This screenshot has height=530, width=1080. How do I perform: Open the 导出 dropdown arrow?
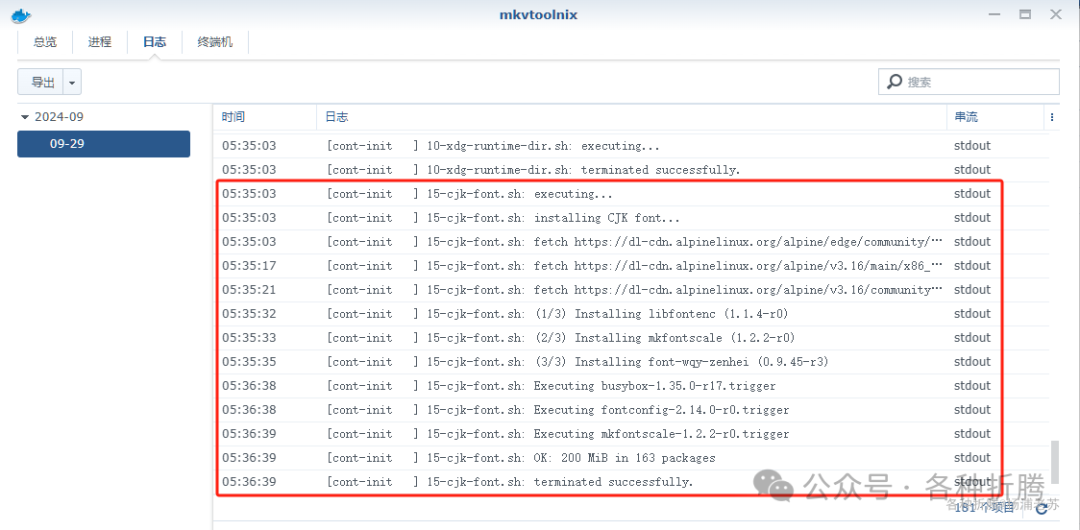coord(72,82)
